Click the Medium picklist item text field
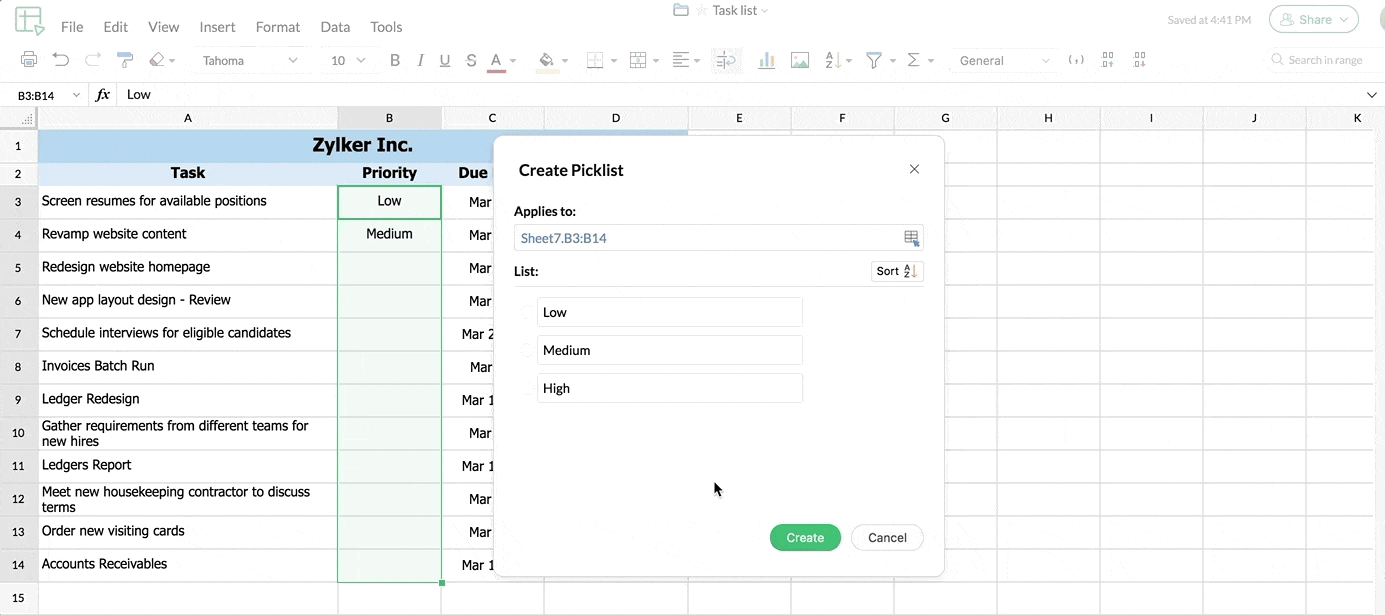This screenshot has height=615, width=1385. coord(669,350)
